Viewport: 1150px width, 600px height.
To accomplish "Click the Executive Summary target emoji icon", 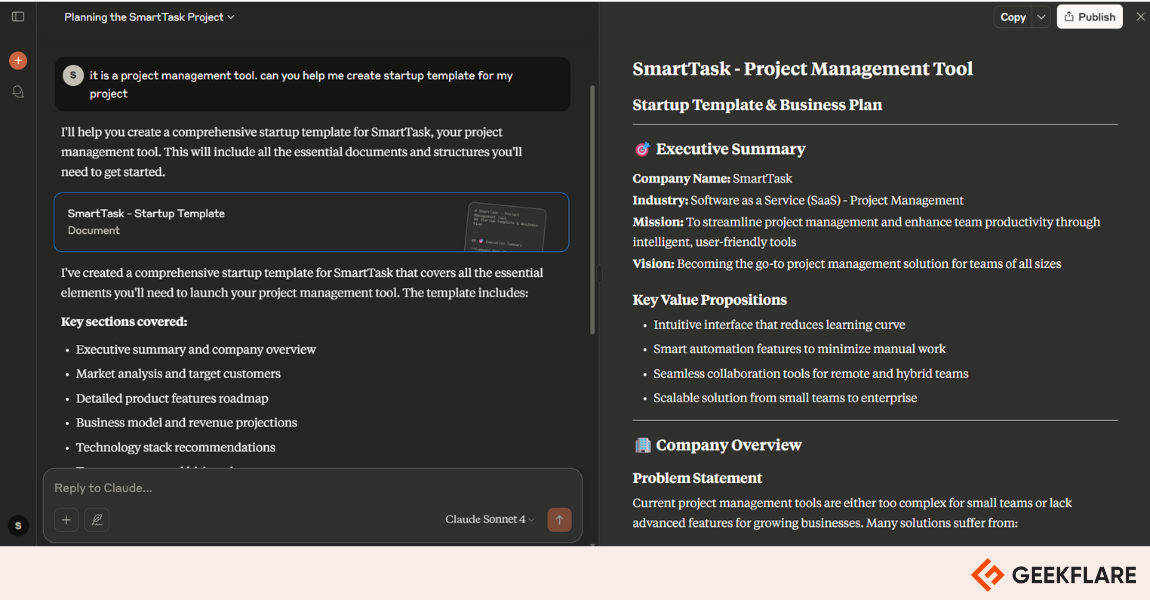I will tap(642, 150).
